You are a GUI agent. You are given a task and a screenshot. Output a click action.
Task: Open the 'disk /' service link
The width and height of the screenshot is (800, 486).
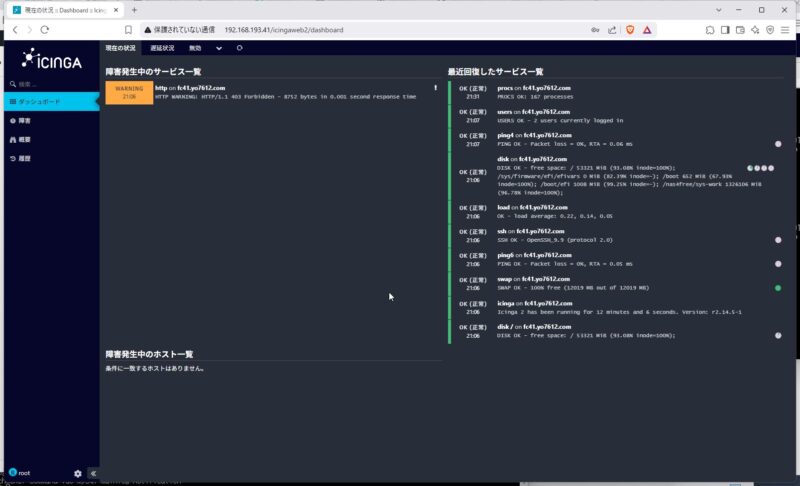(x=505, y=326)
